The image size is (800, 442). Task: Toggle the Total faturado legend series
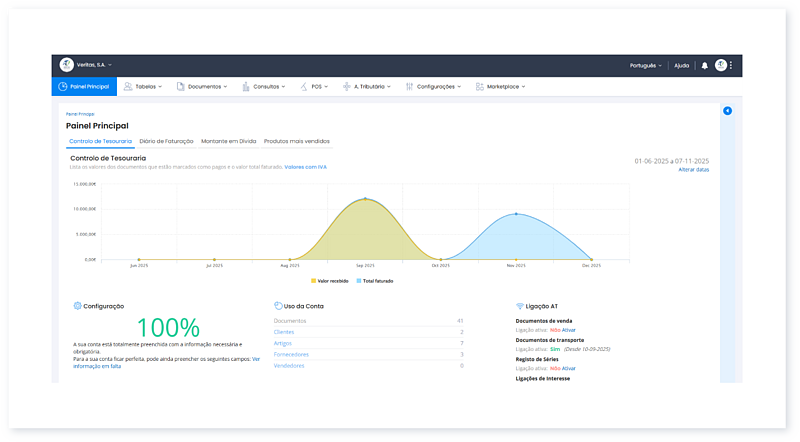point(375,281)
